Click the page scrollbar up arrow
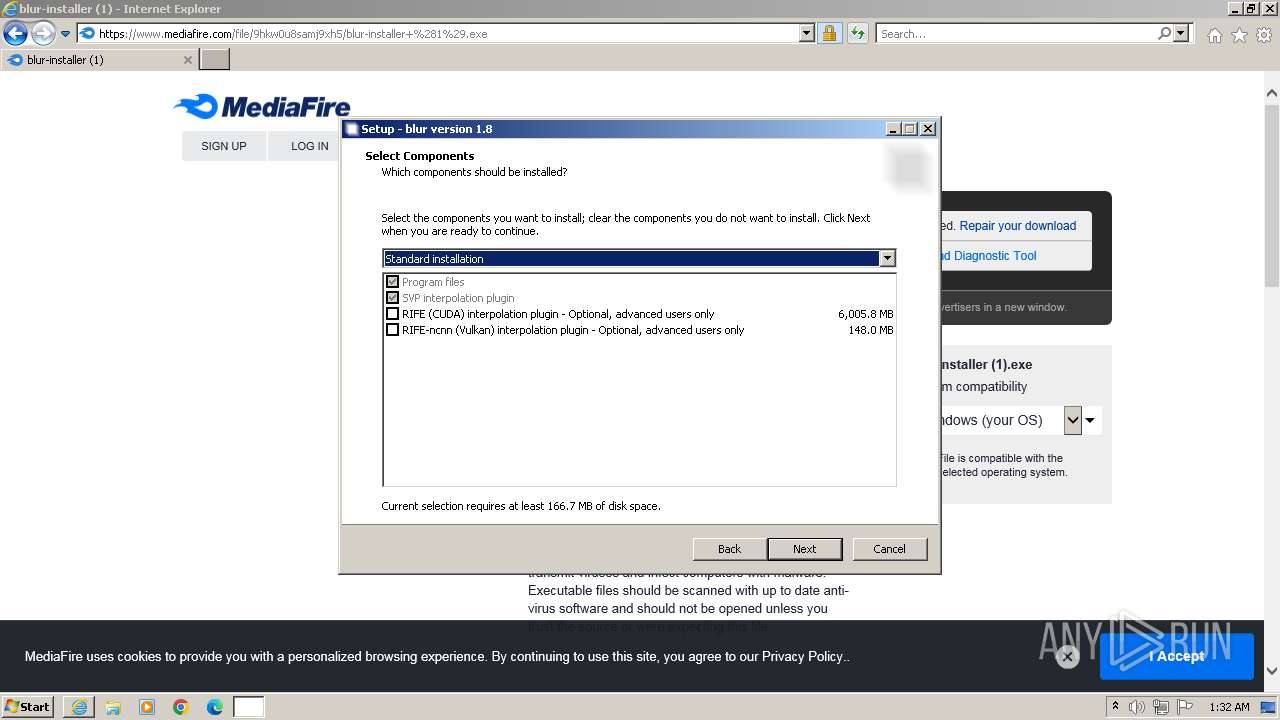Viewport: 1280px width, 720px height. click(x=1271, y=93)
